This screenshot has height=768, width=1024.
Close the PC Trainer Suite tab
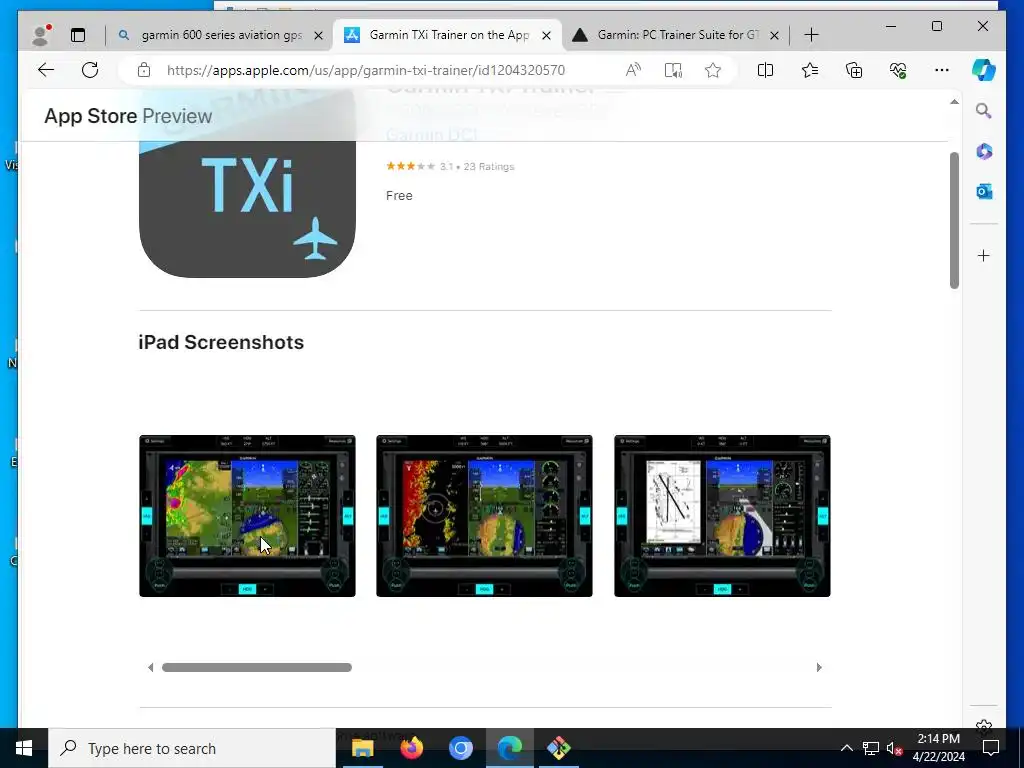point(774,35)
